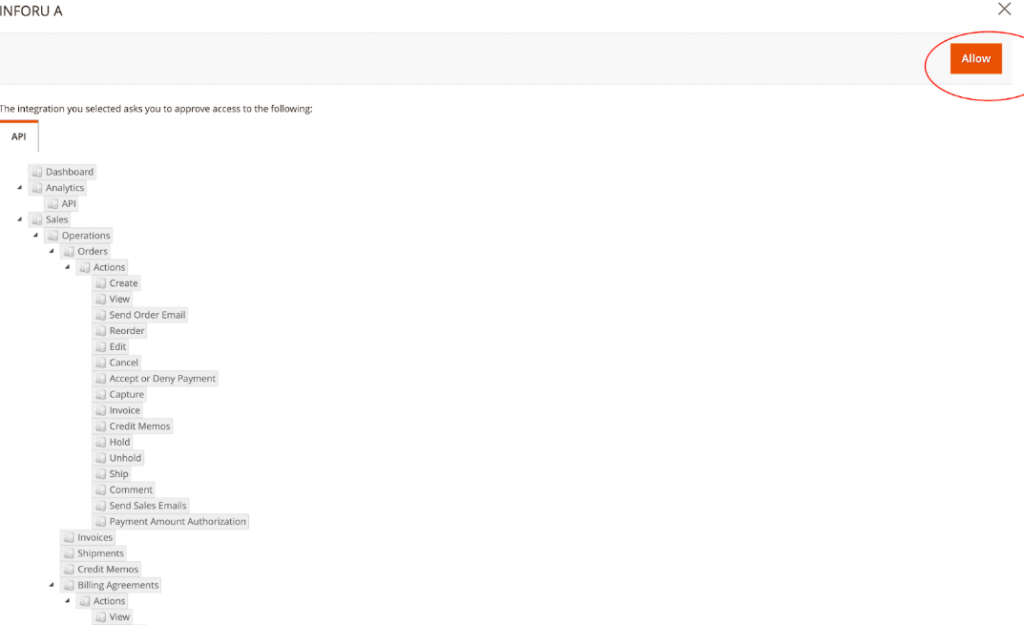Close the INFORU A dialog
The height and width of the screenshot is (625, 1024).
click(x=1004, y=9)
